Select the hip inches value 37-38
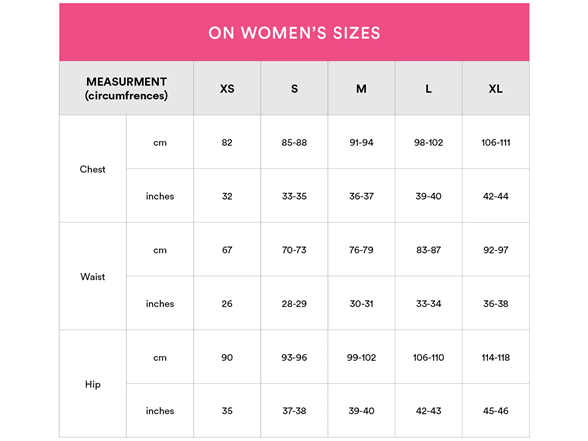This screenshot has width=588, height=441. (294, 411)
